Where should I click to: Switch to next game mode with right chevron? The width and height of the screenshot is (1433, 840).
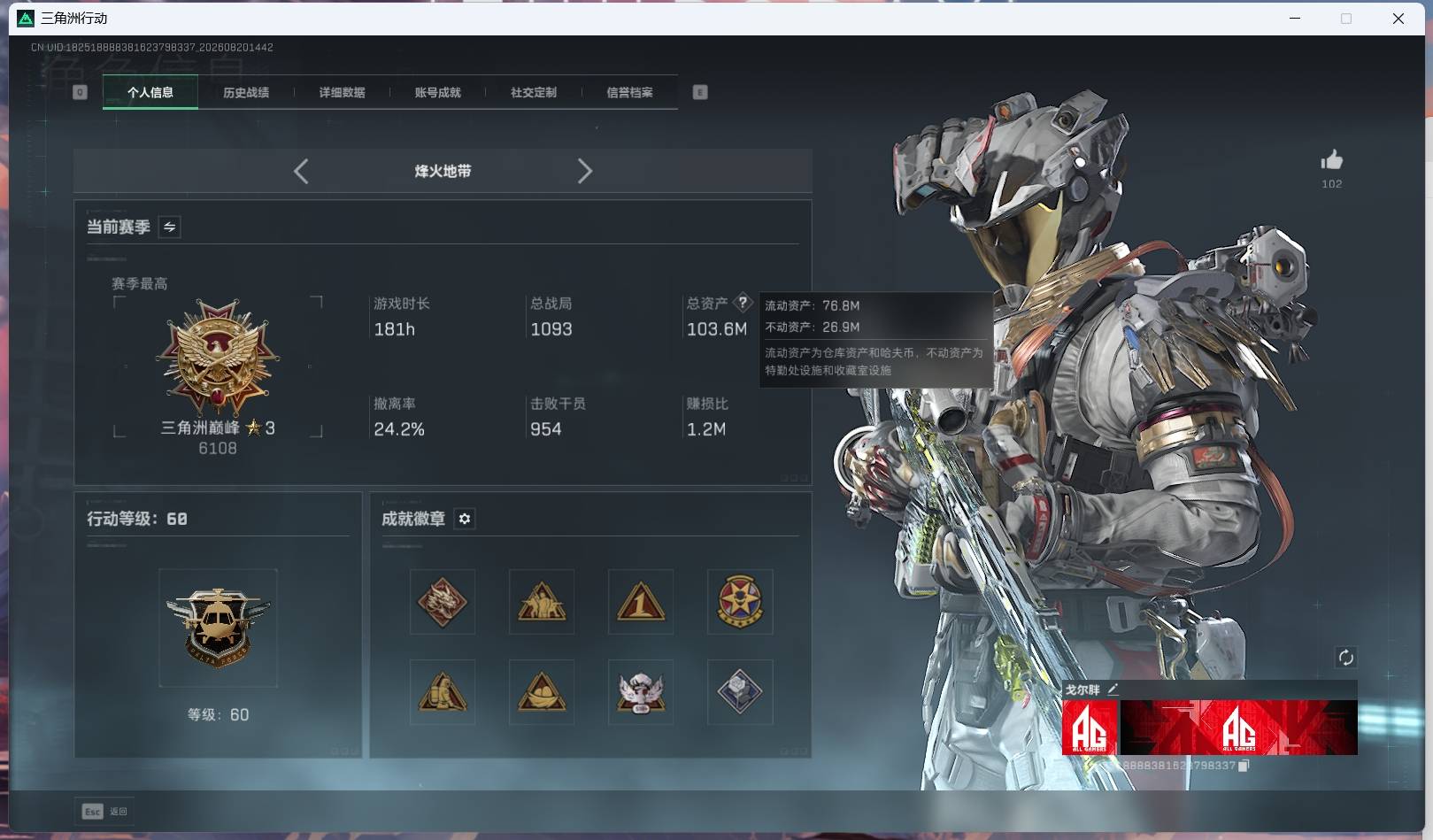tap(584, 171)
